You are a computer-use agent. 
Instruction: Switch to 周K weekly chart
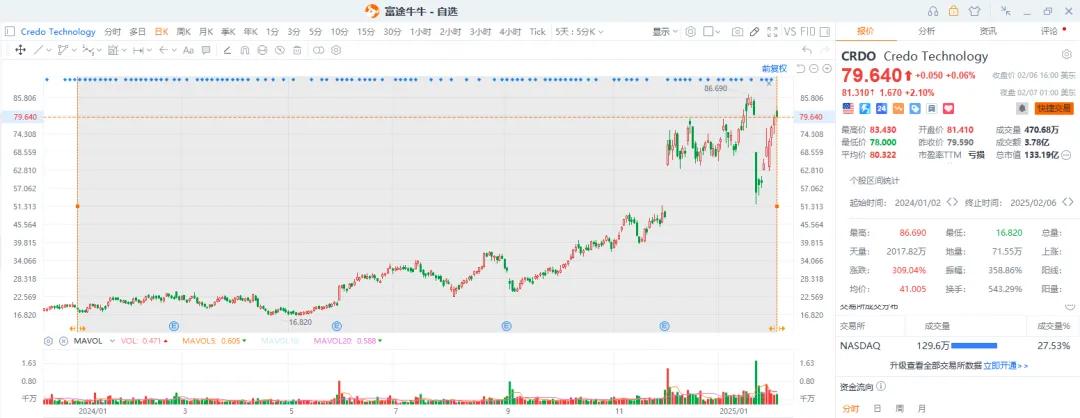point(183,32)
